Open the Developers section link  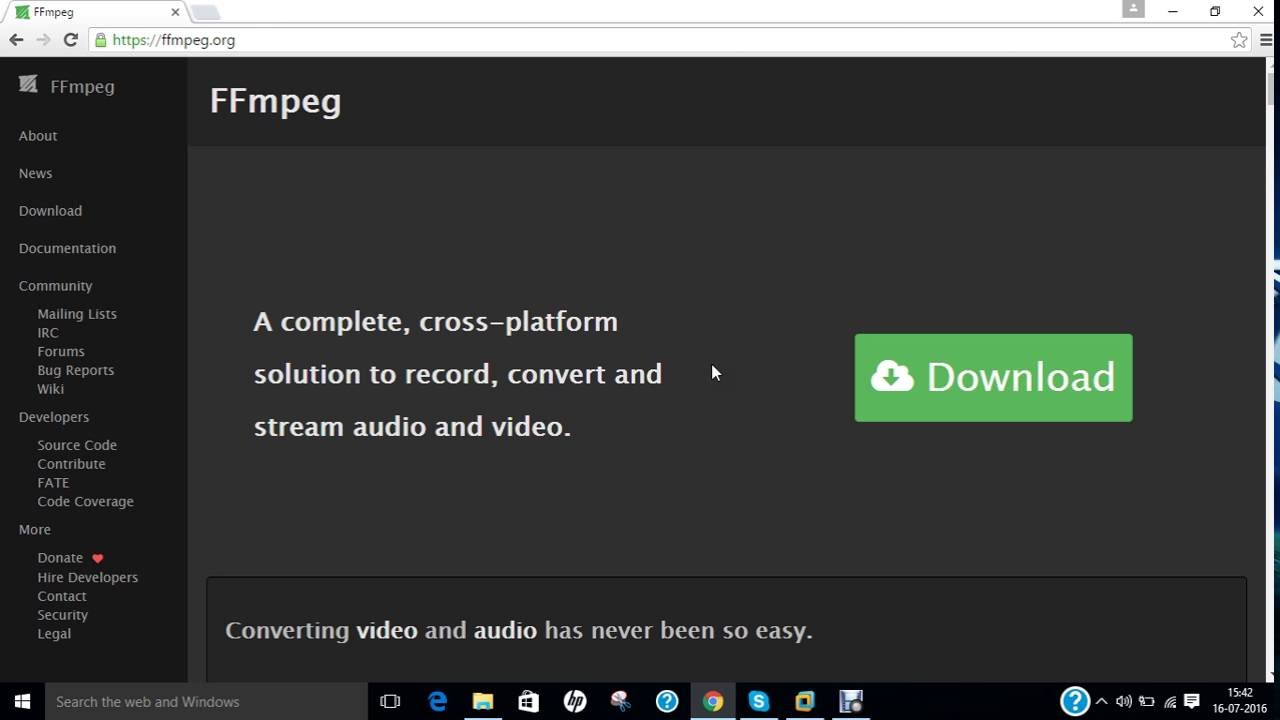(x=53, y=417)
